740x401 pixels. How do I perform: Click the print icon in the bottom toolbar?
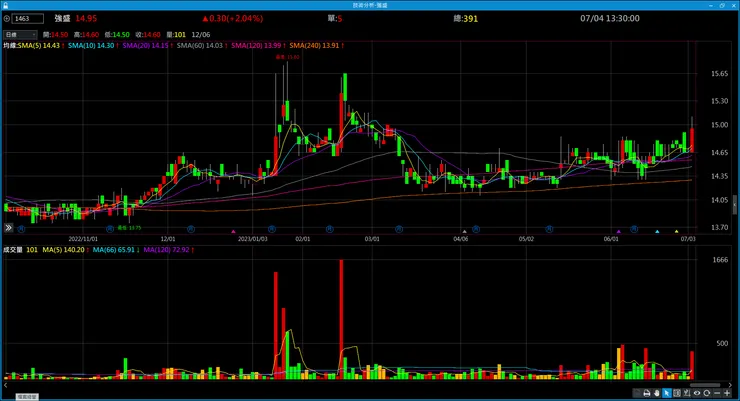tap(647, 393)
